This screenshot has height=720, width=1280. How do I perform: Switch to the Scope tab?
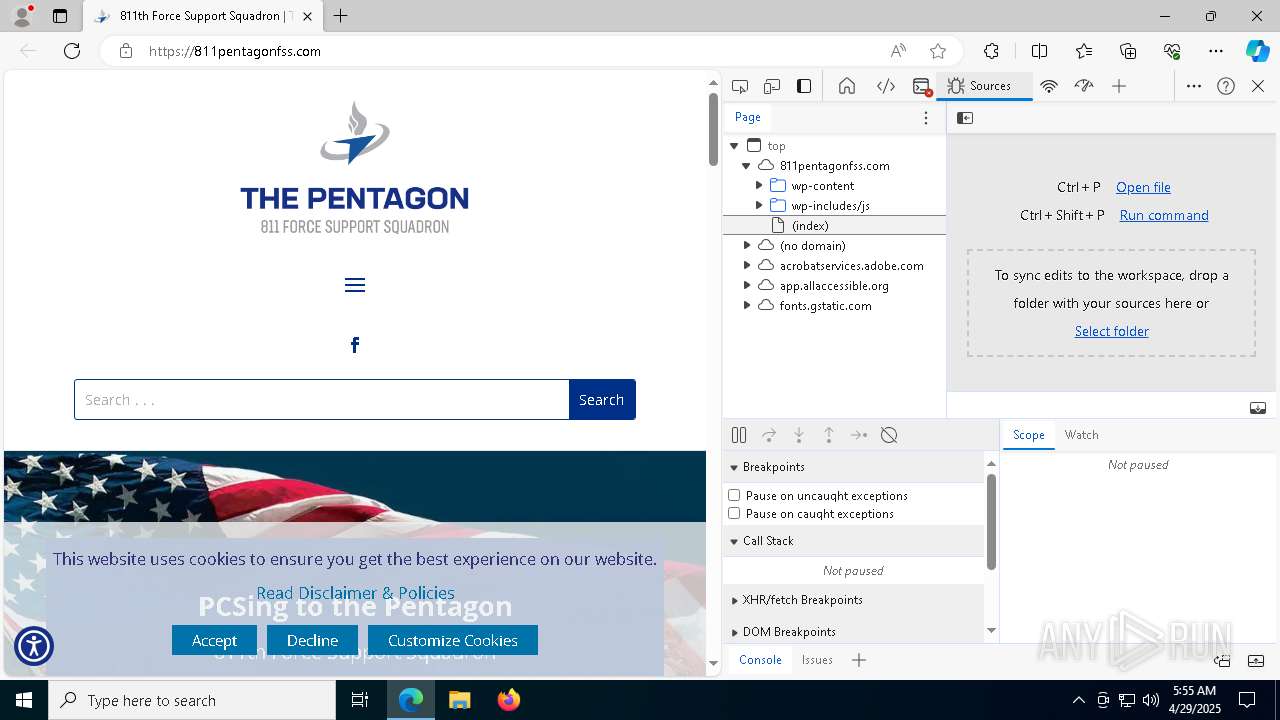pyautogui.click(x=1029, y=435)
